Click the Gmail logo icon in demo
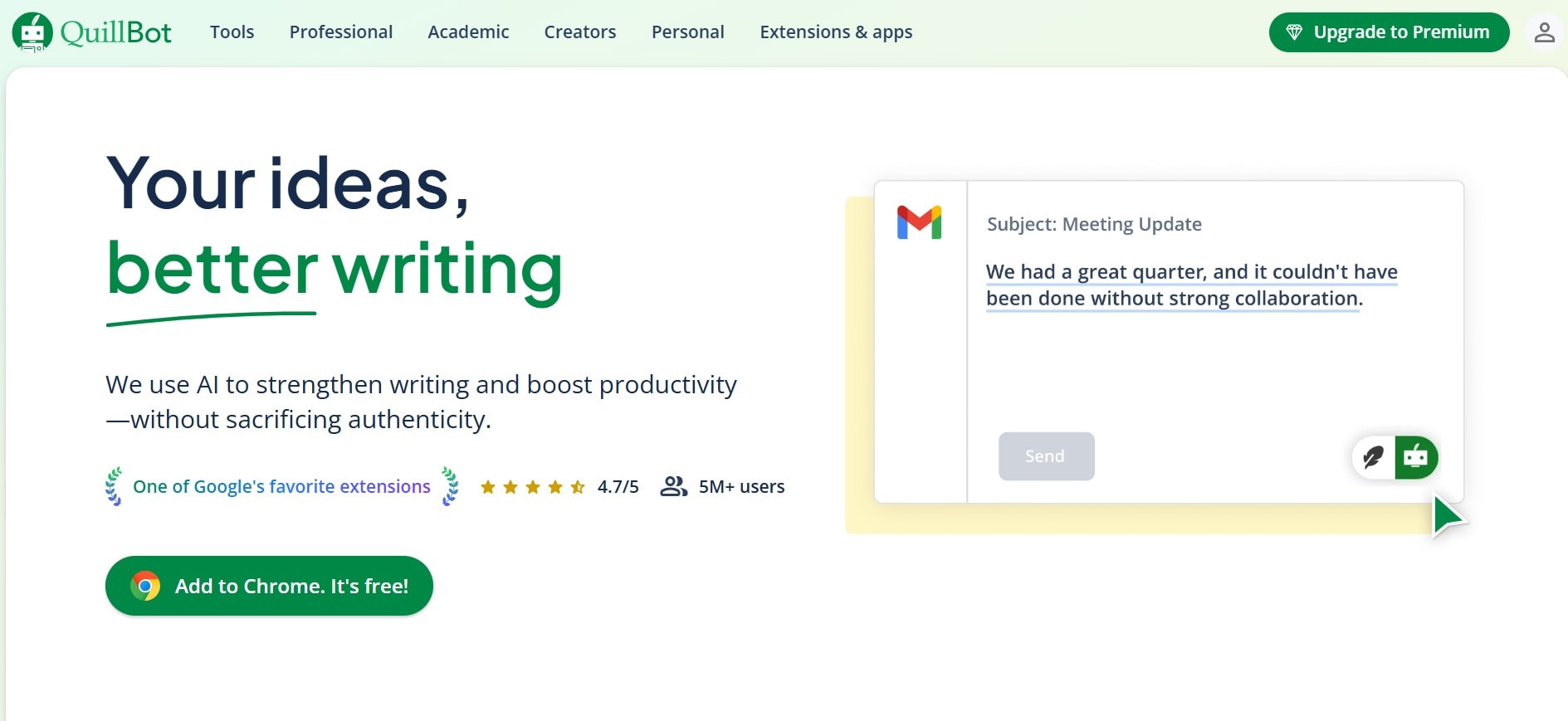This screenshot has height=721, width=1568. 919,222
